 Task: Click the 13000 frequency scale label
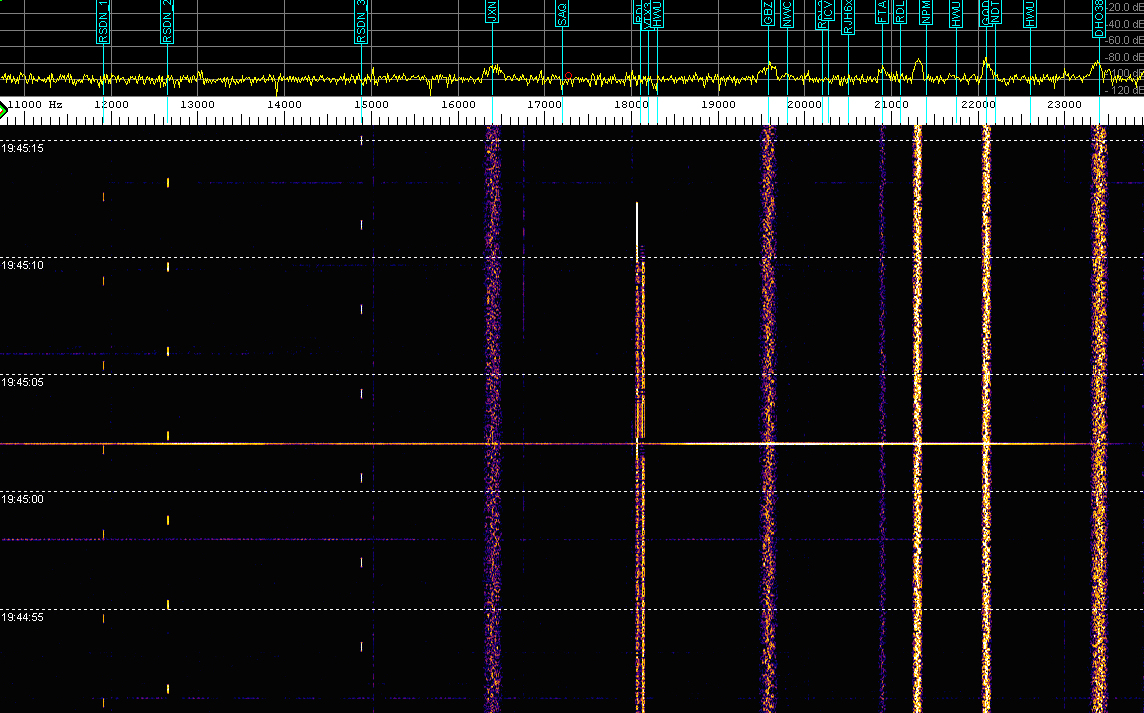(198, 104)
